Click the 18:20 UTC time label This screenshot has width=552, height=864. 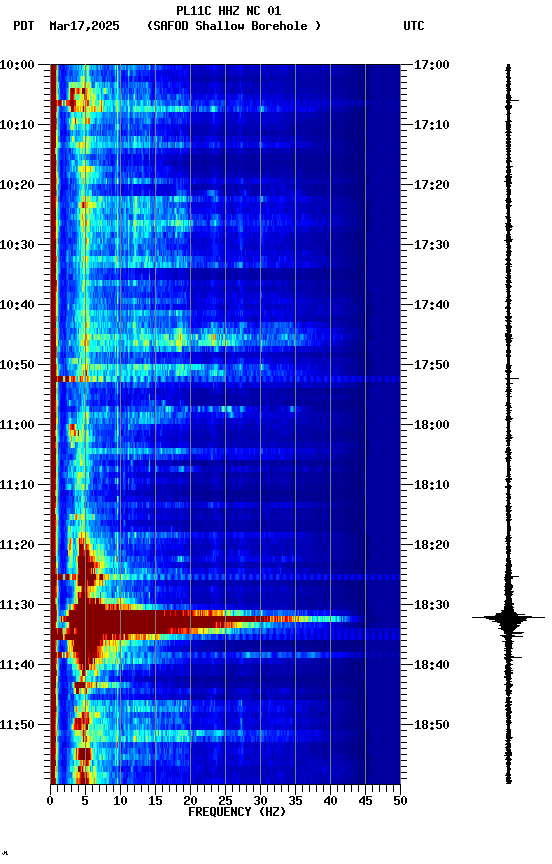coord(432,545)
